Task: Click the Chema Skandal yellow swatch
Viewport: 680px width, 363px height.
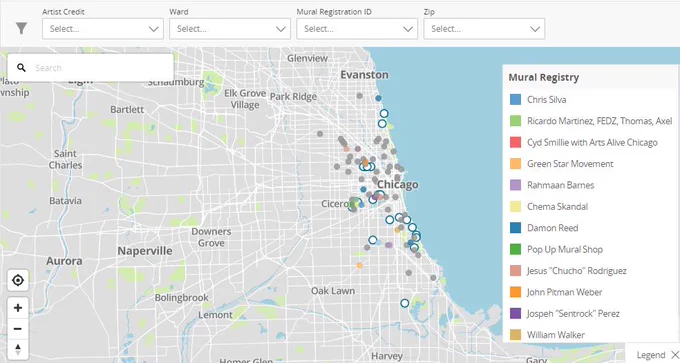Action: (515, 206)
